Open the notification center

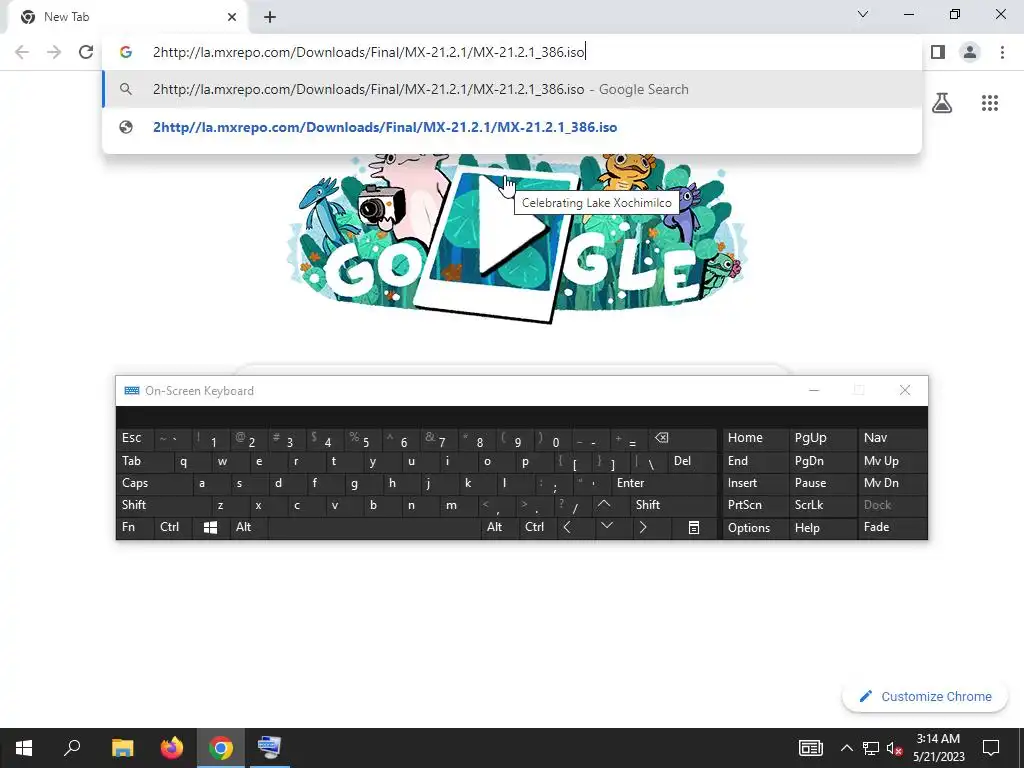click(x=991, y=748)
